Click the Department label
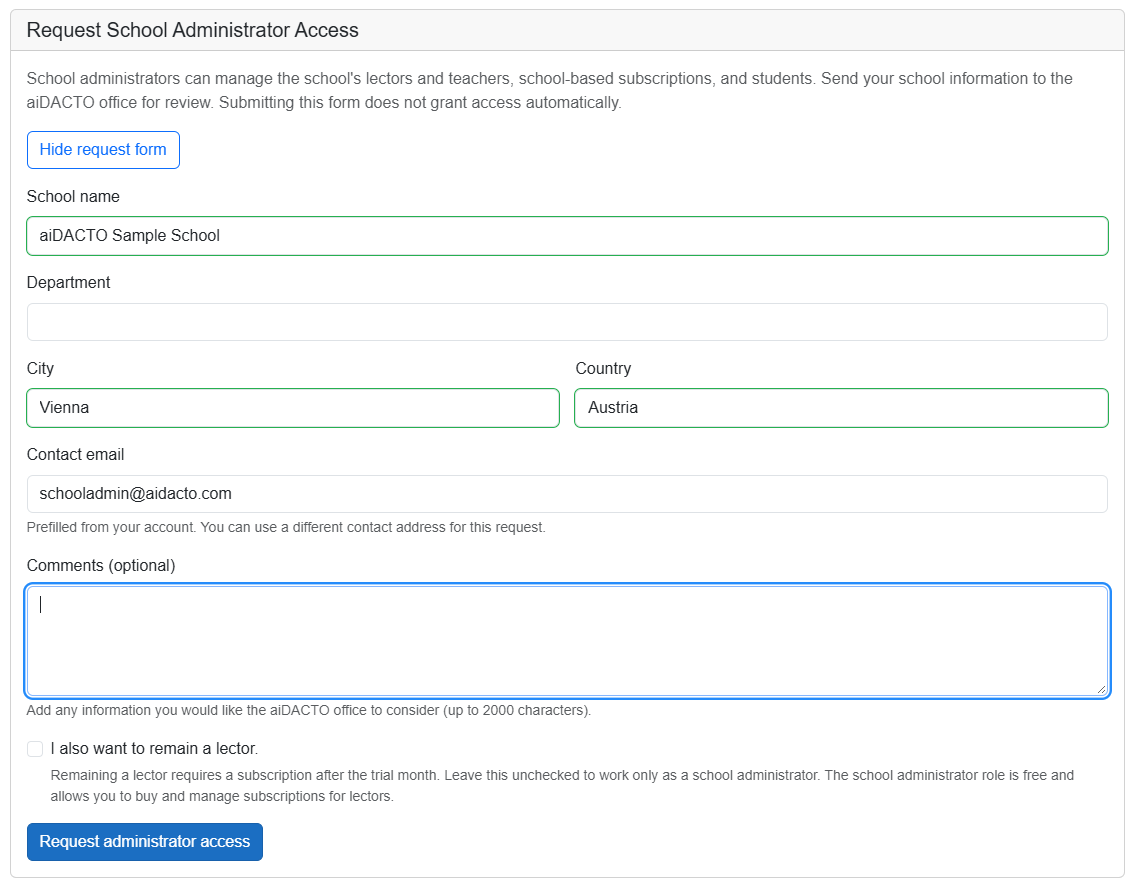Image resolution: width=1132 pixels, height=889 pixels. click(69, 282)
